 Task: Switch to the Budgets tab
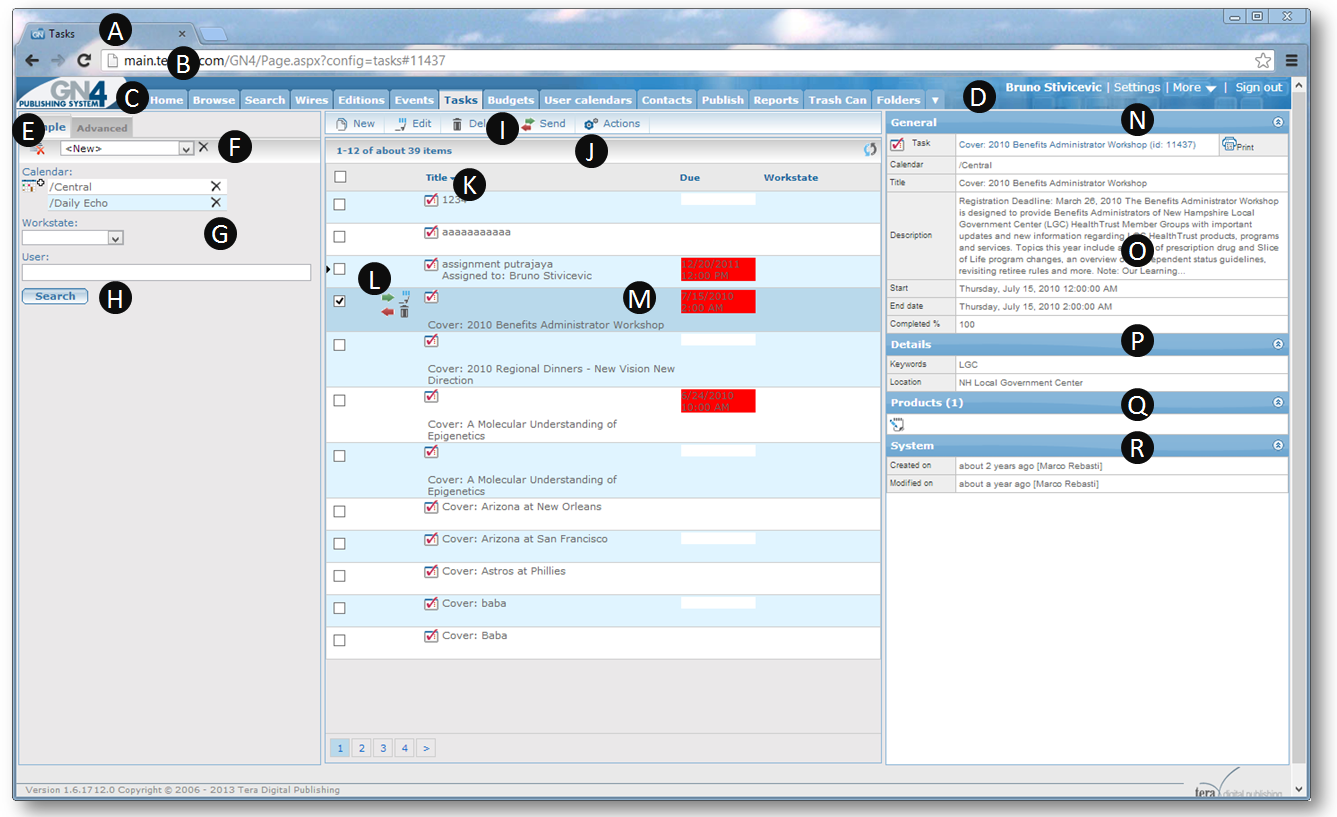pos(511,100)
